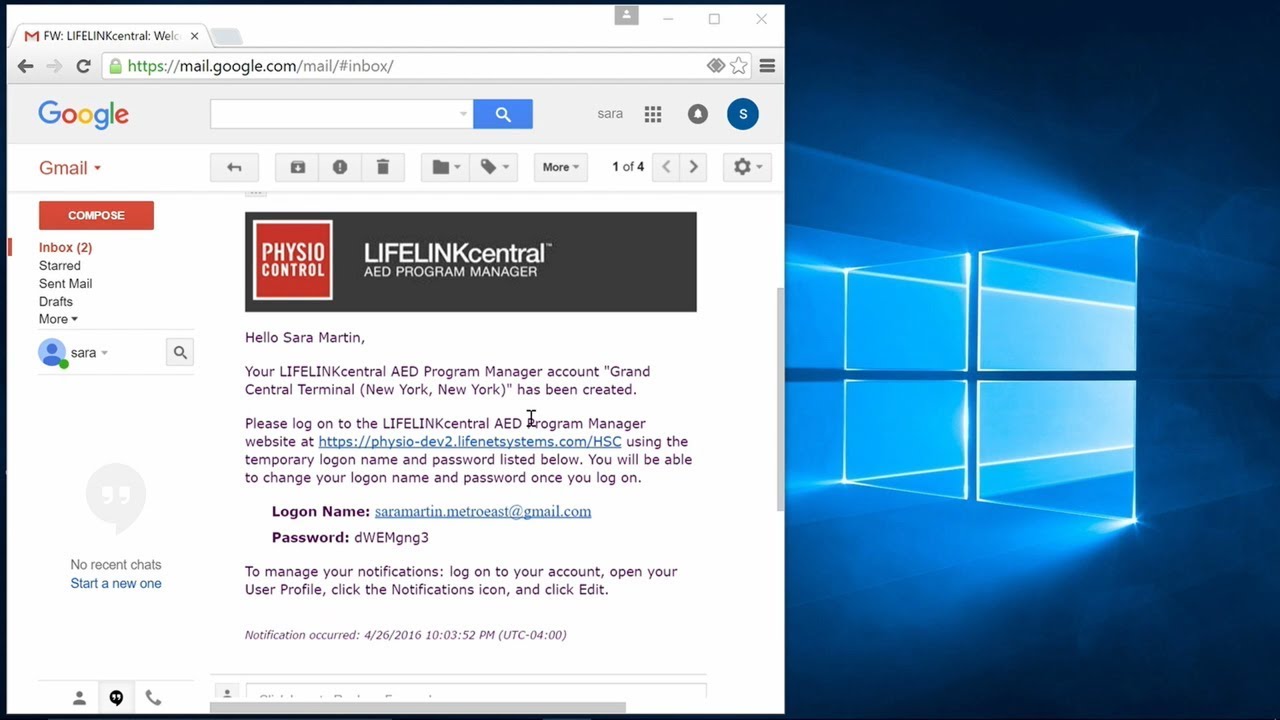Image resolution: width=1280 pixels, height=720 pixels.
Task: Click the Google logo
Action: 84,114
